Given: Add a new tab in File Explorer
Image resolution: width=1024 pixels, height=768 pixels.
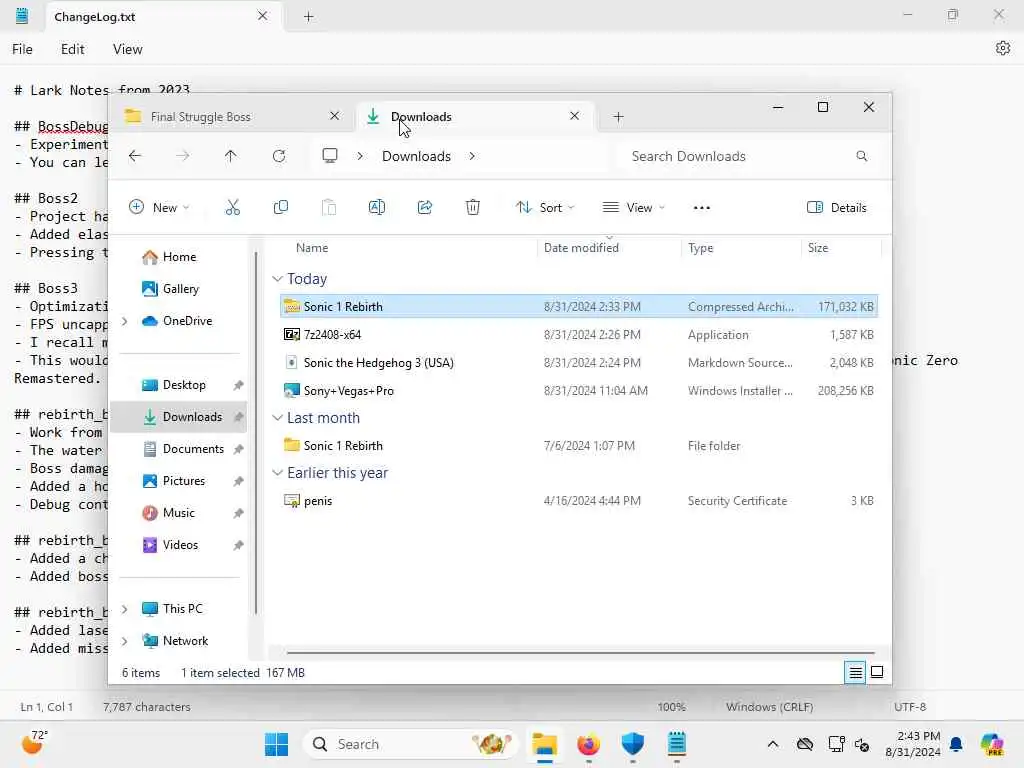Looking at the screenshot, I should tap(618, 117).
